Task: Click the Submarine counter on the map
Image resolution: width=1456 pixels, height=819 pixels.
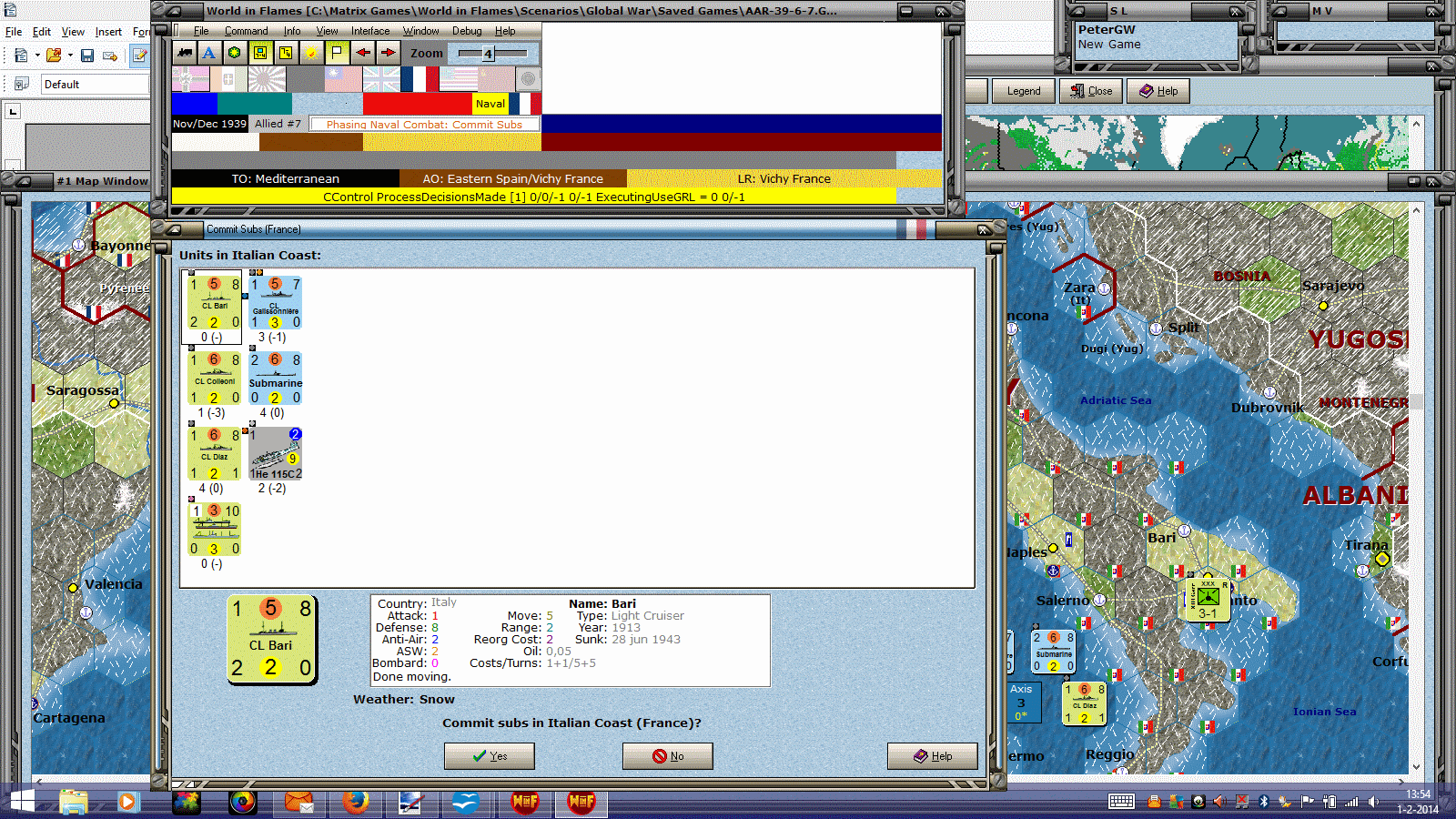Action: click(x=1053, y=652)
